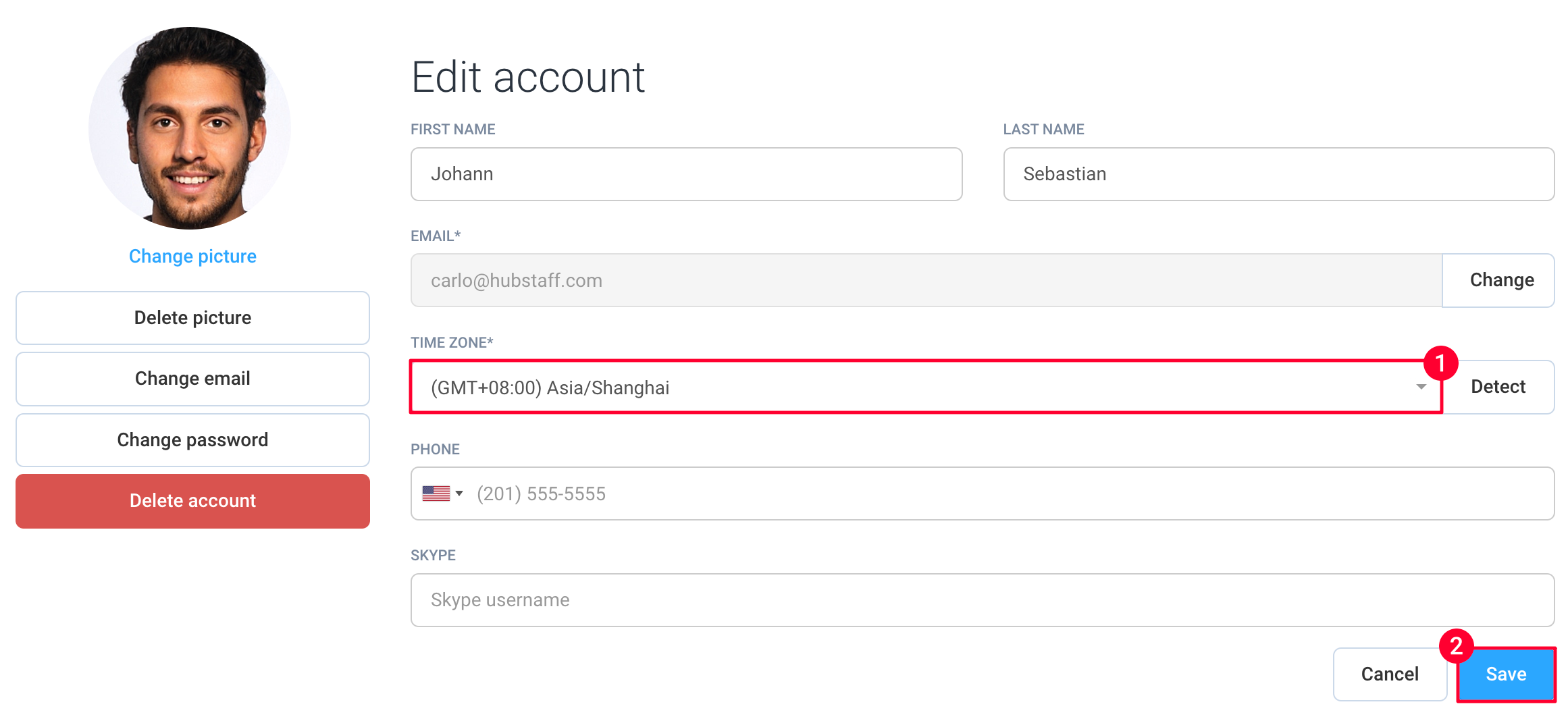Click the Detect time zone button
The image size is (1568, 721).
click(1498, 387)
